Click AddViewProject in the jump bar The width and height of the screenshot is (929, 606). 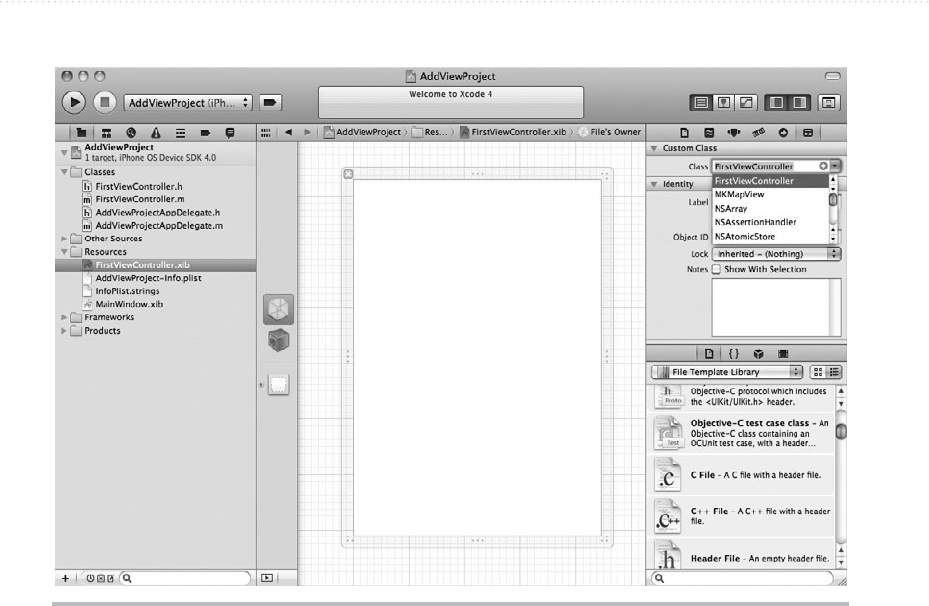pos(363,132)
